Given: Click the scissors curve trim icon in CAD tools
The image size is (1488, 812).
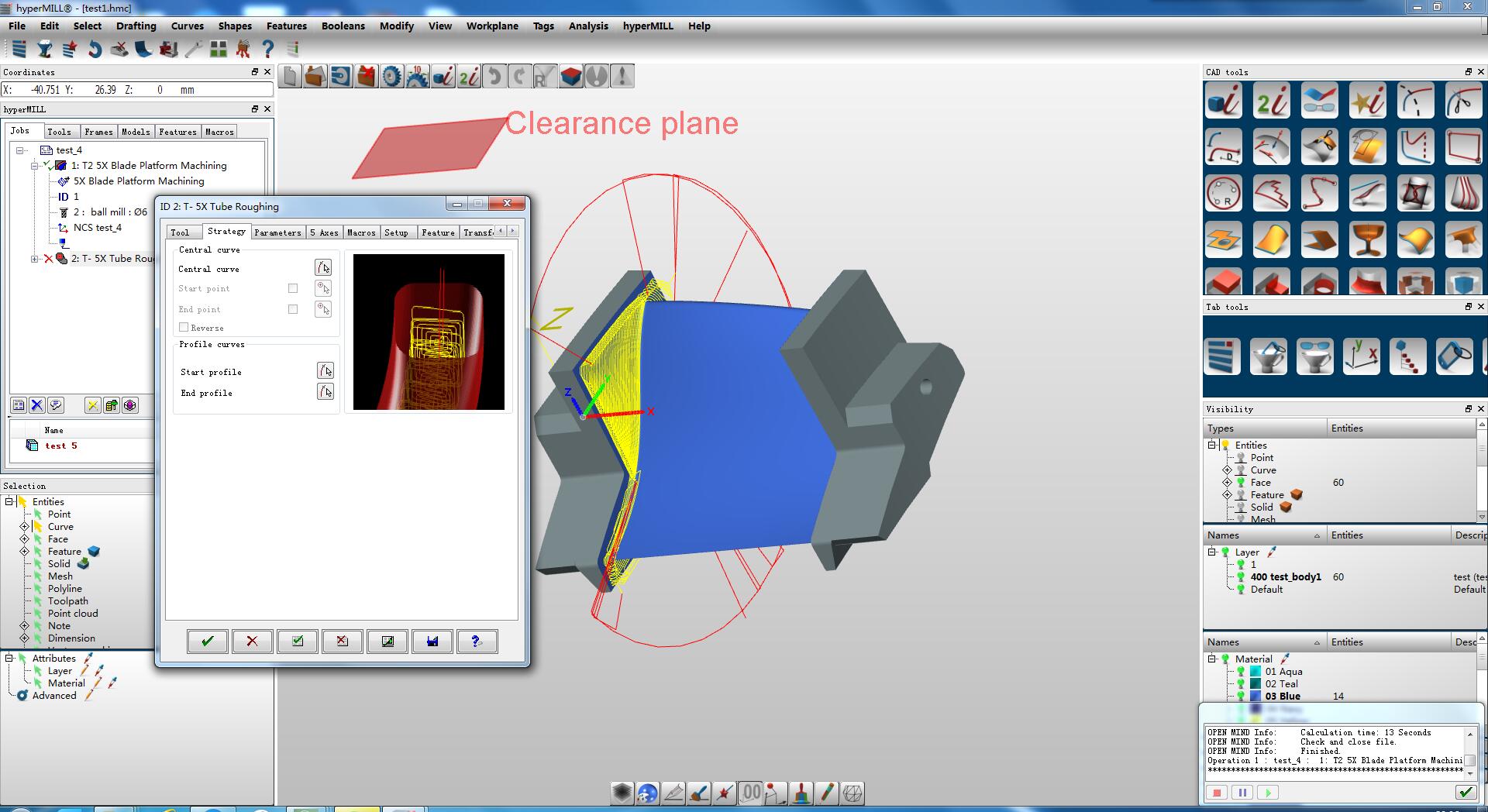Looking at the screenshot, I should coord(1464,101).
